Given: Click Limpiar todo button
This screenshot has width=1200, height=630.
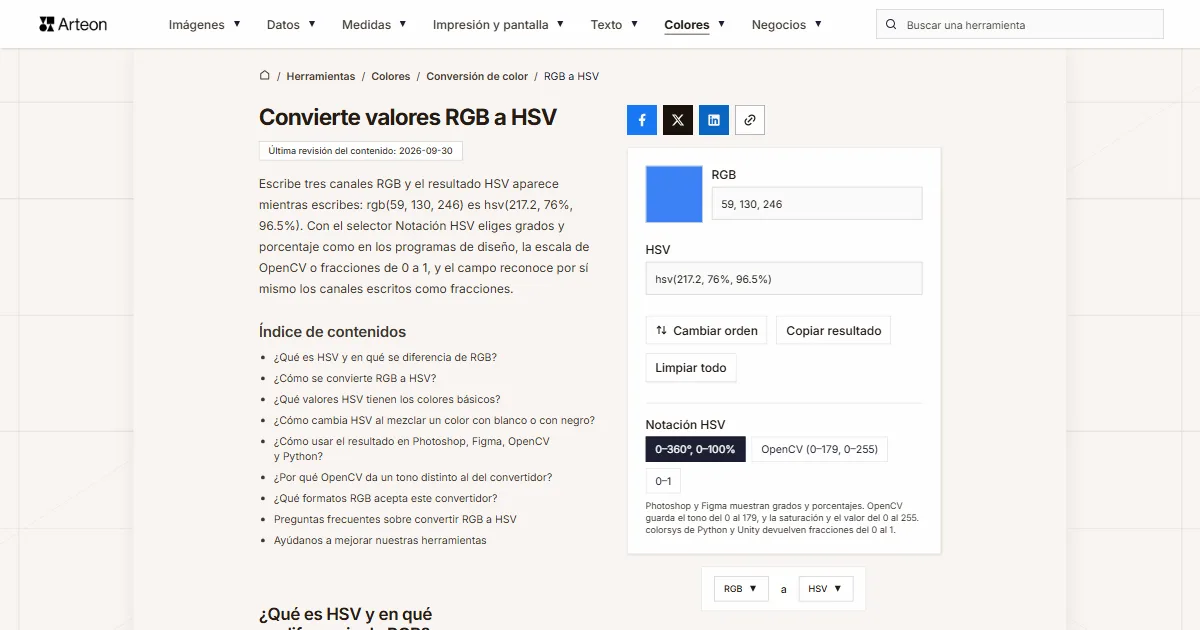Looking at the screenshot, I should click(x=691, y=368).
